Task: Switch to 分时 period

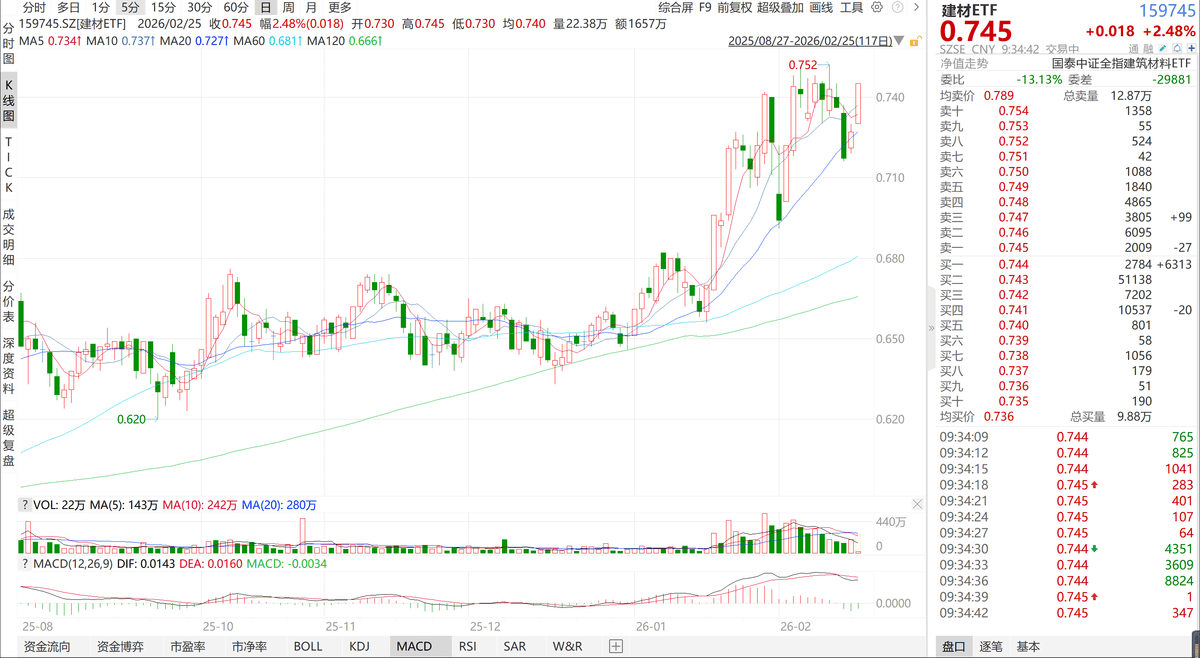Action: (x=34, y=7)
